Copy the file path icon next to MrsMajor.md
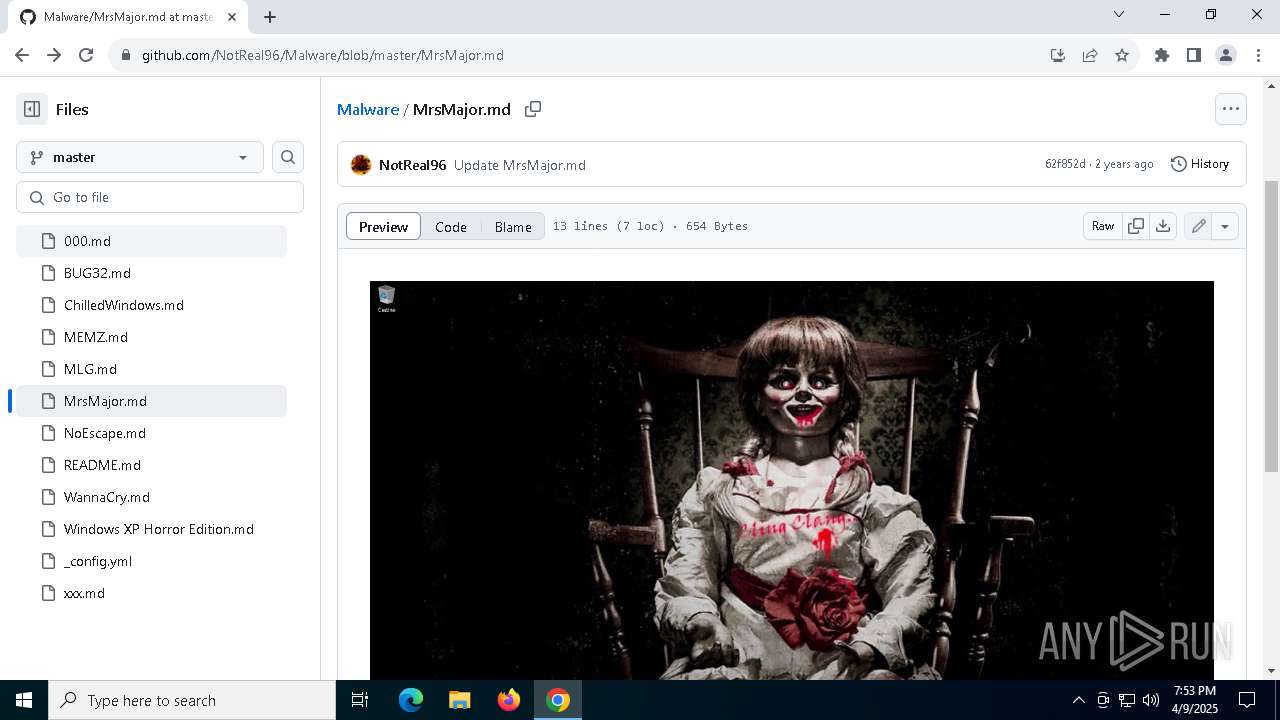Viewport: 1280px width, 720px height. point(533,109)
